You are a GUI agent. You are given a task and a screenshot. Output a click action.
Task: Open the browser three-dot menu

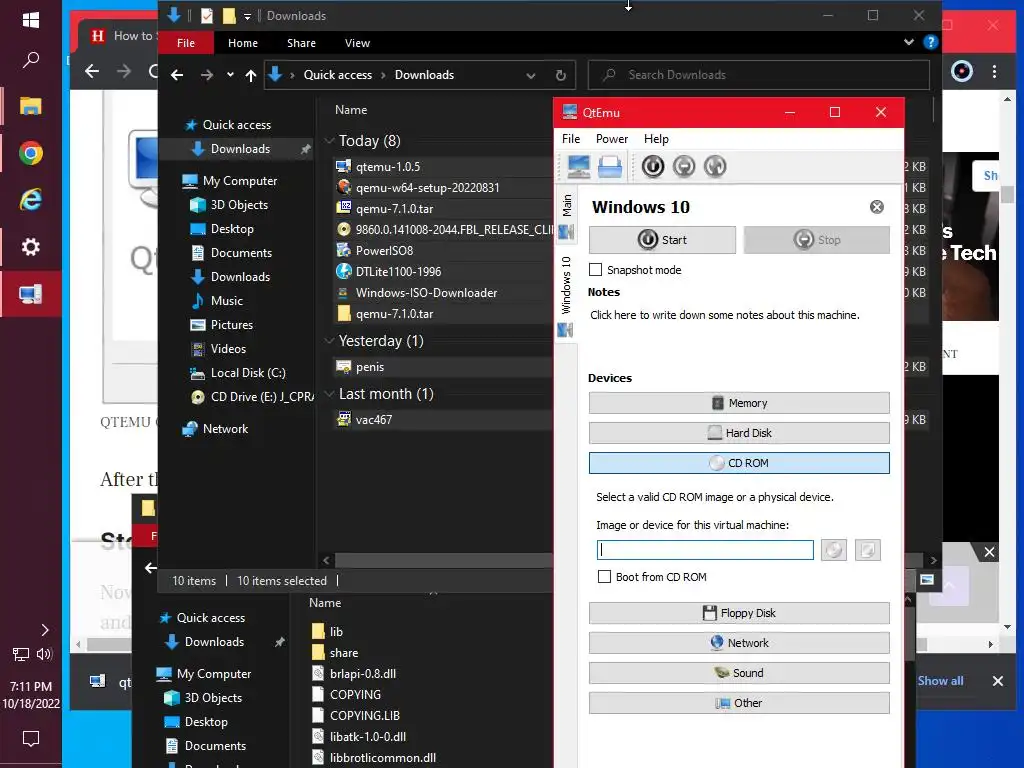pos(995,71)
